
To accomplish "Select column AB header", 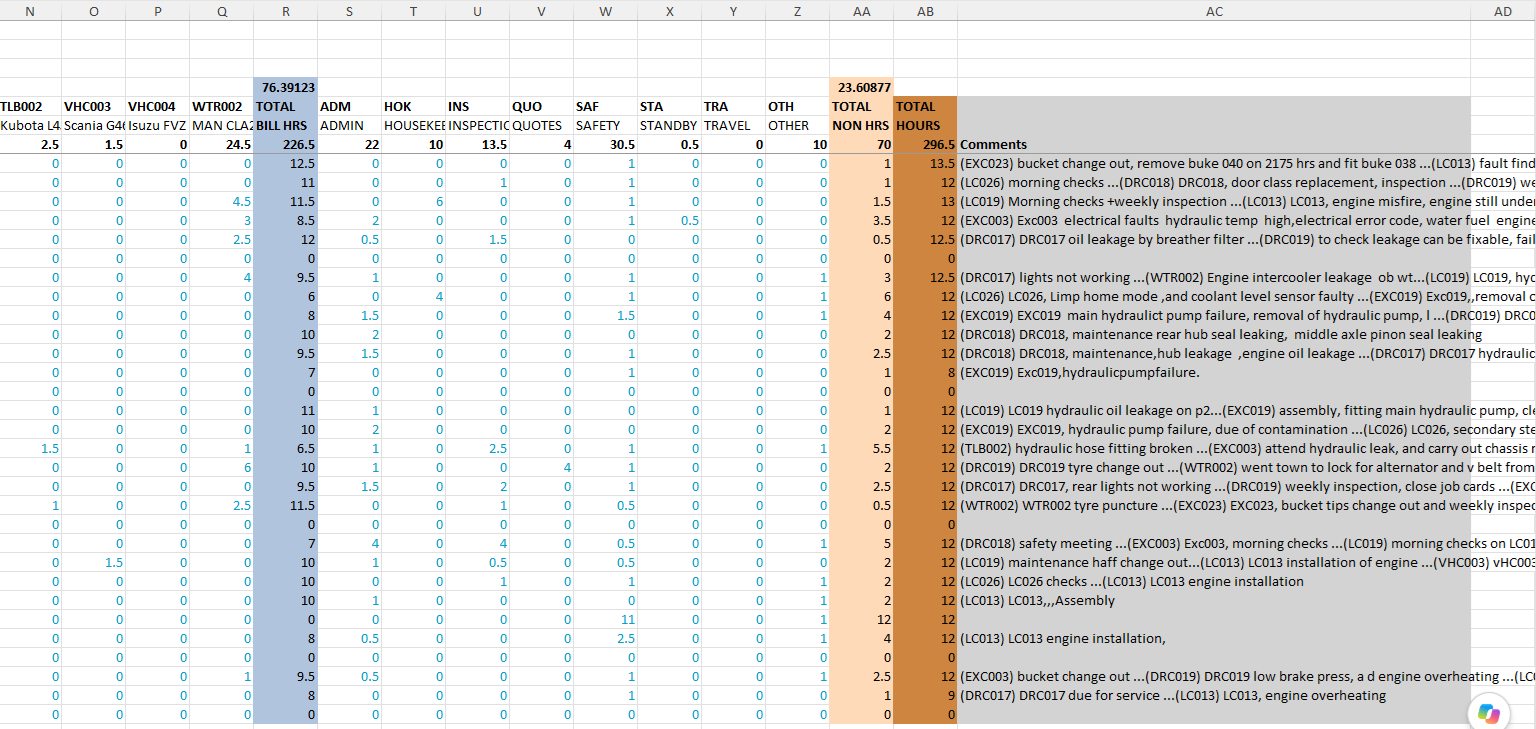I will (x=925, y=10).
